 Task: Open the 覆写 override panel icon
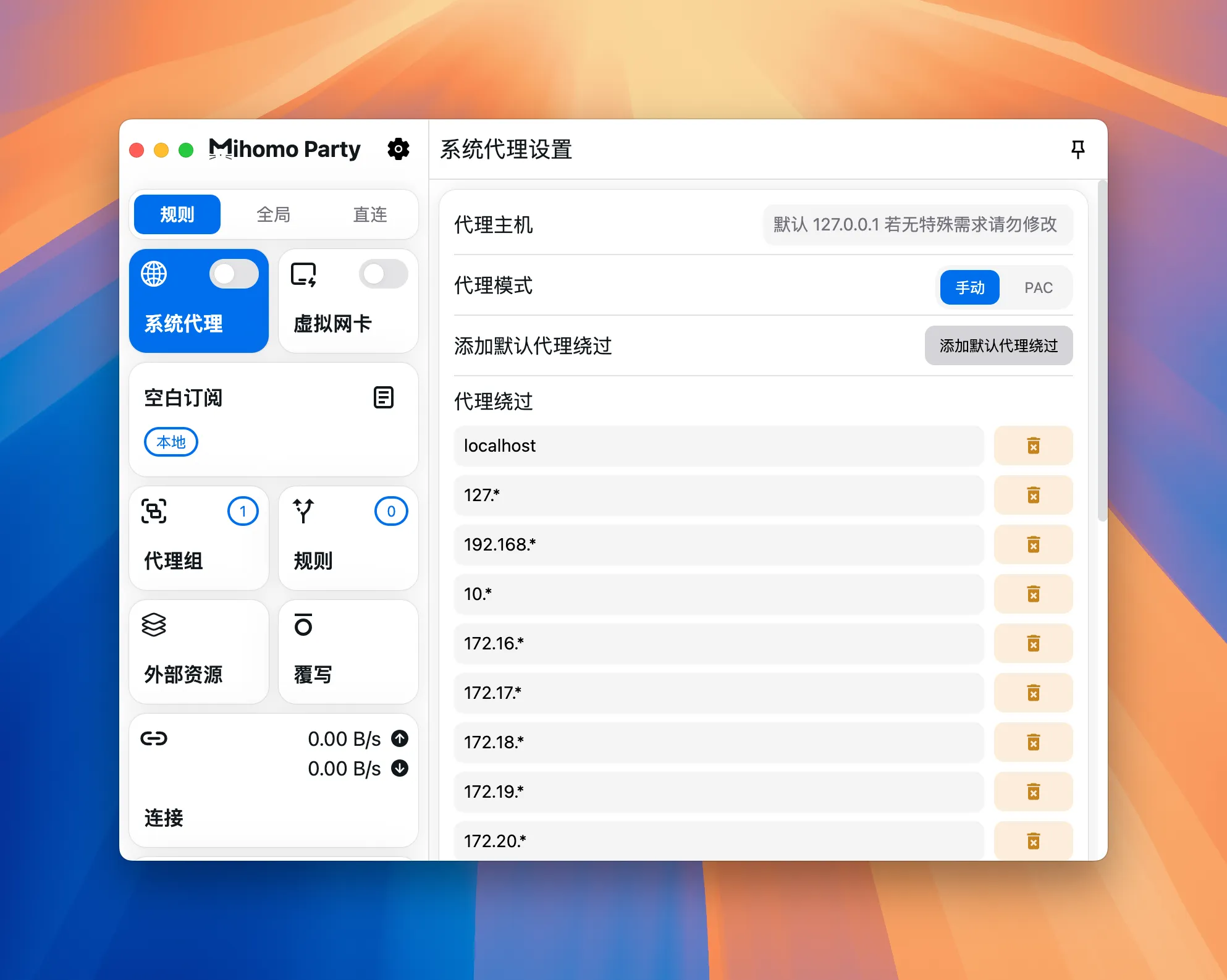(303, 625)
